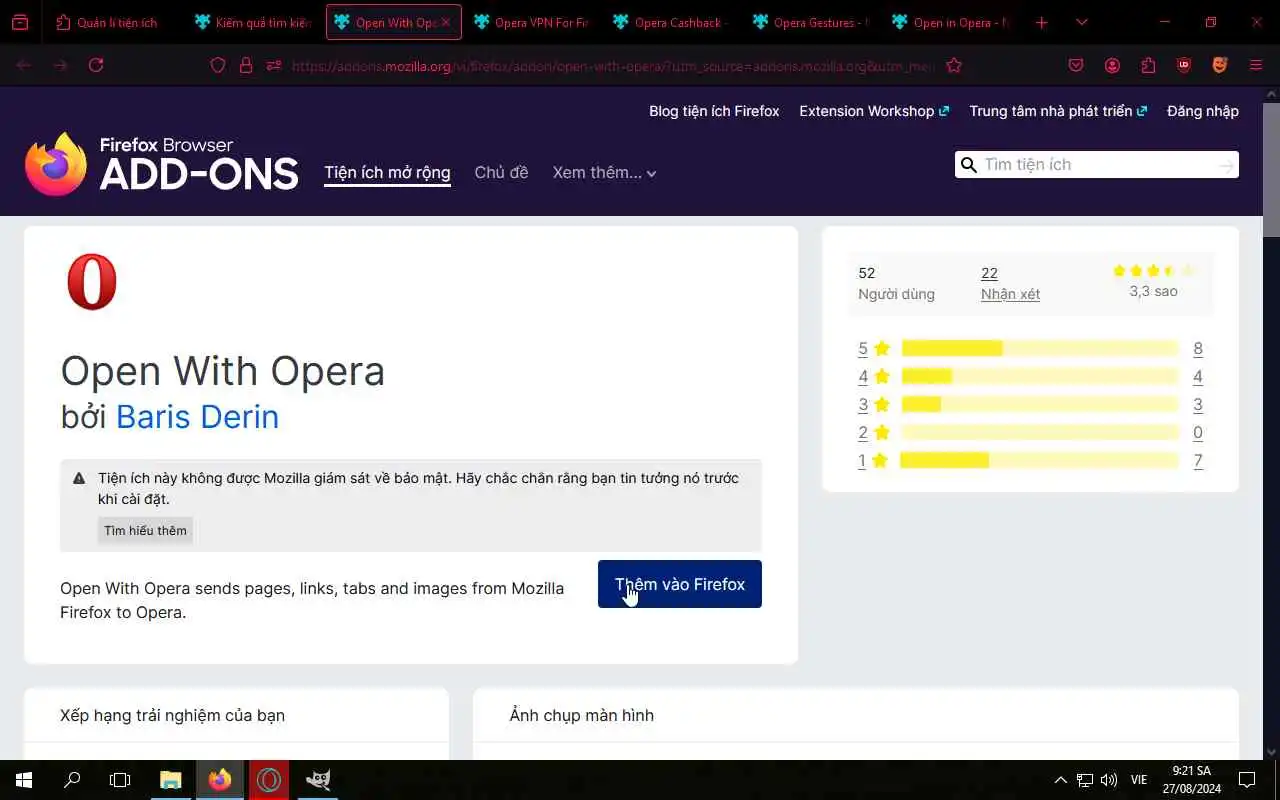
Task: Switch to the Opera VPN For Firefox tab
Action: point(532,22)
